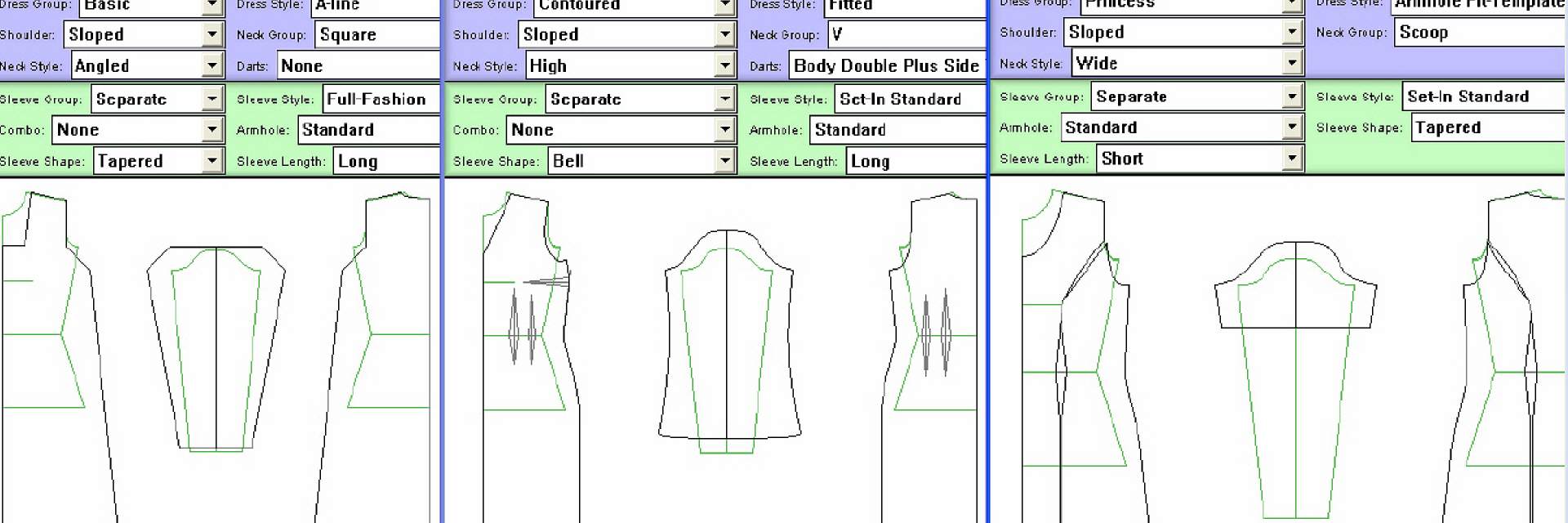The height and width of the screenshot is (523, 1568).
Task: Select the Dress Style field showing Fitted
Action: coord(903,7)
